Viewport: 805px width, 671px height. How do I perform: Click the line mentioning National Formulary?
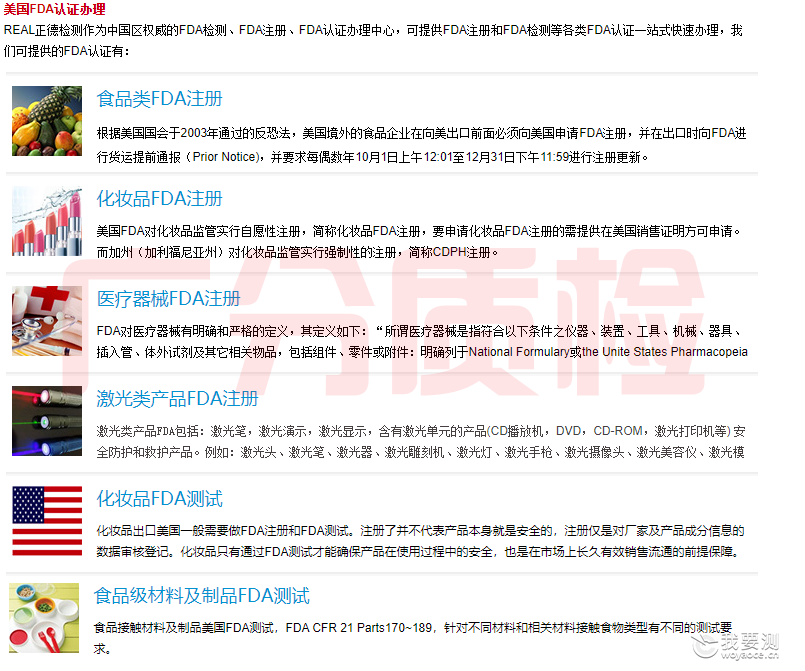click(422, 352)
